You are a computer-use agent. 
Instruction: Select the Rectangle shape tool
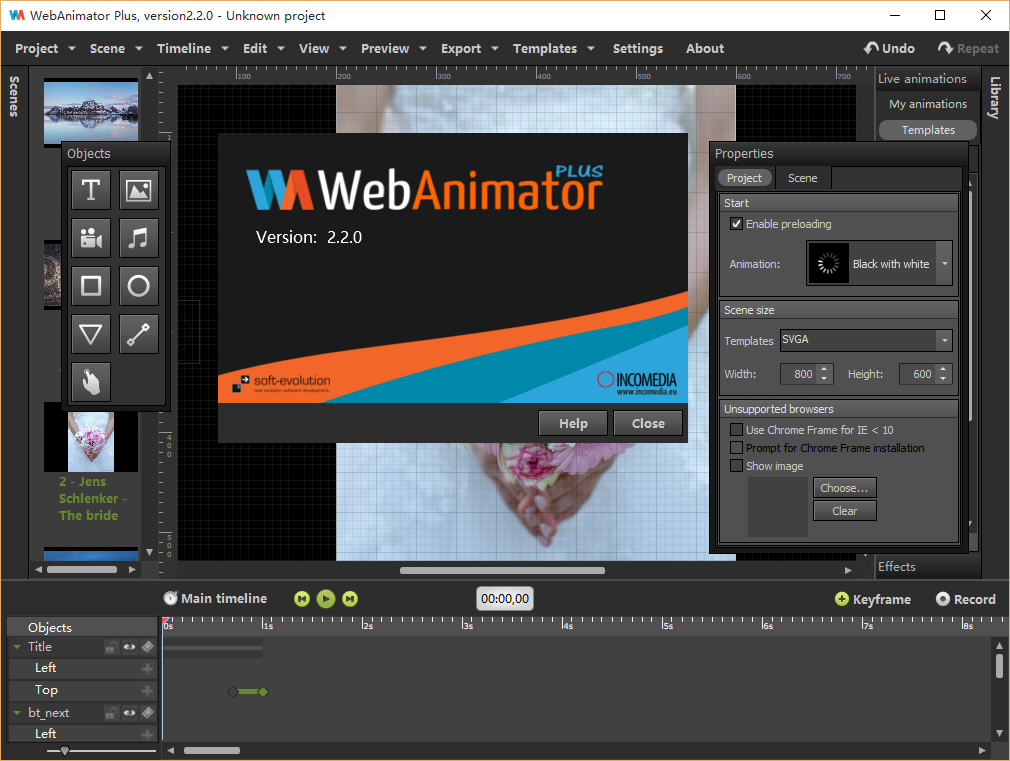point(91,286)
